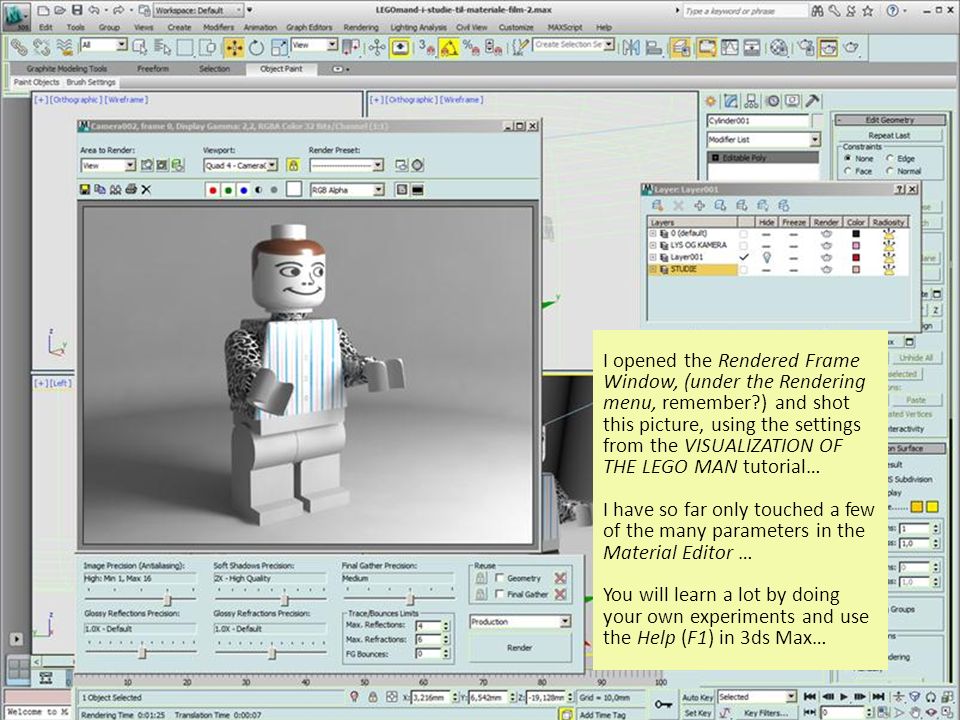Click the Play animation button
The height and width of the screenshot is (720, 960).
(x=844, y=697)
